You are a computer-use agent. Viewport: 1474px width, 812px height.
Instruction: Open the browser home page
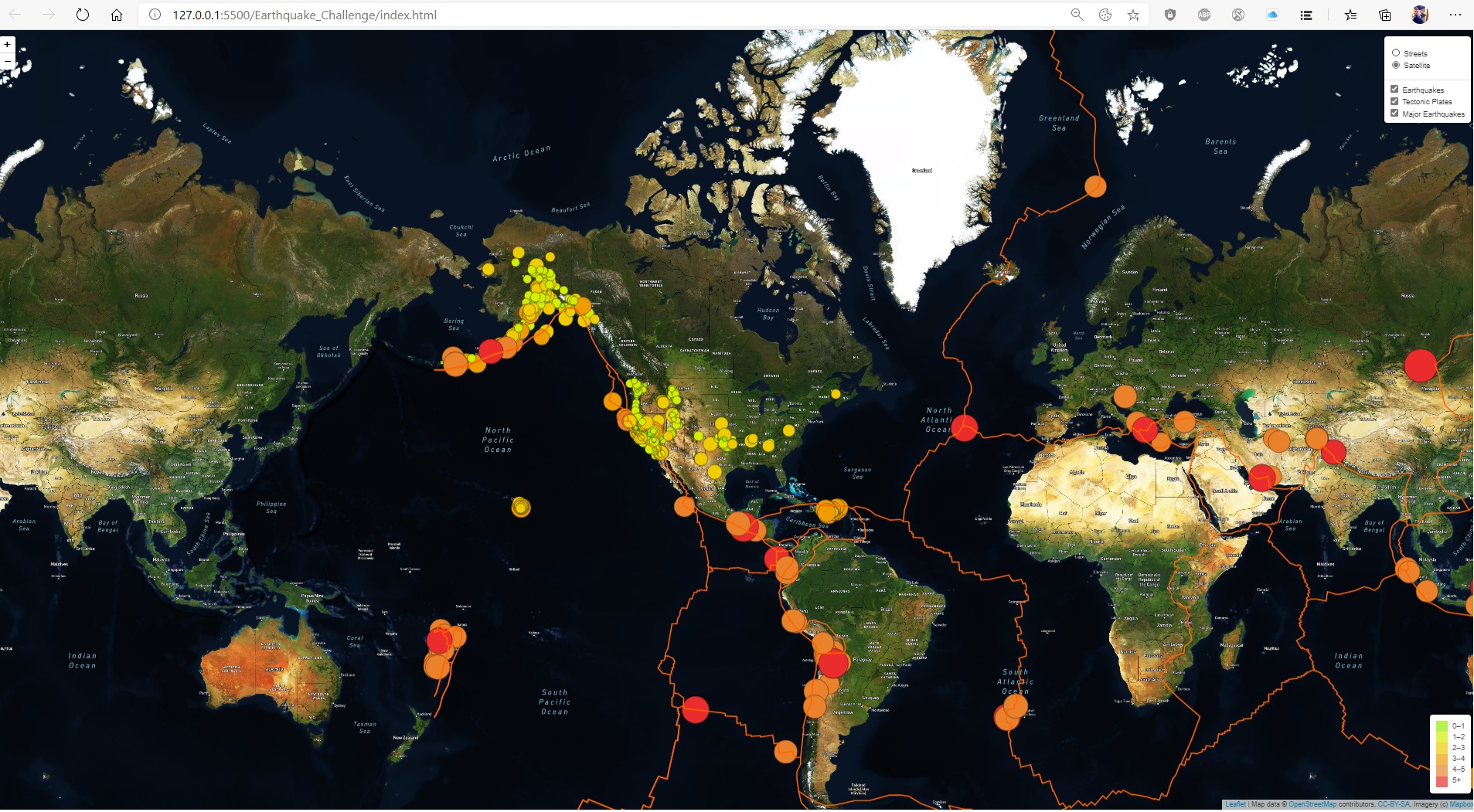click(117, 14)
